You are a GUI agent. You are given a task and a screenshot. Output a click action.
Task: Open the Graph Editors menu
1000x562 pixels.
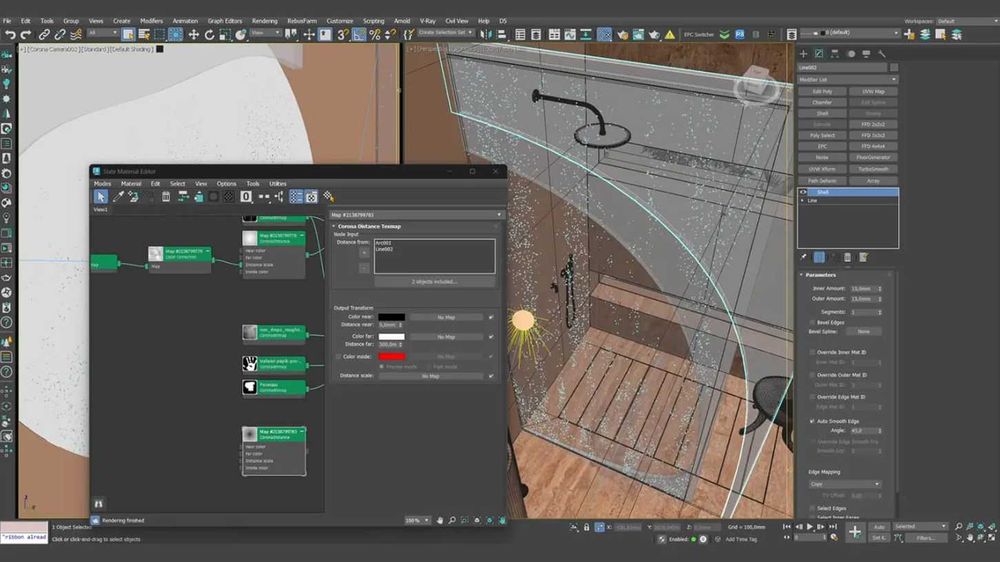(224, 21)
